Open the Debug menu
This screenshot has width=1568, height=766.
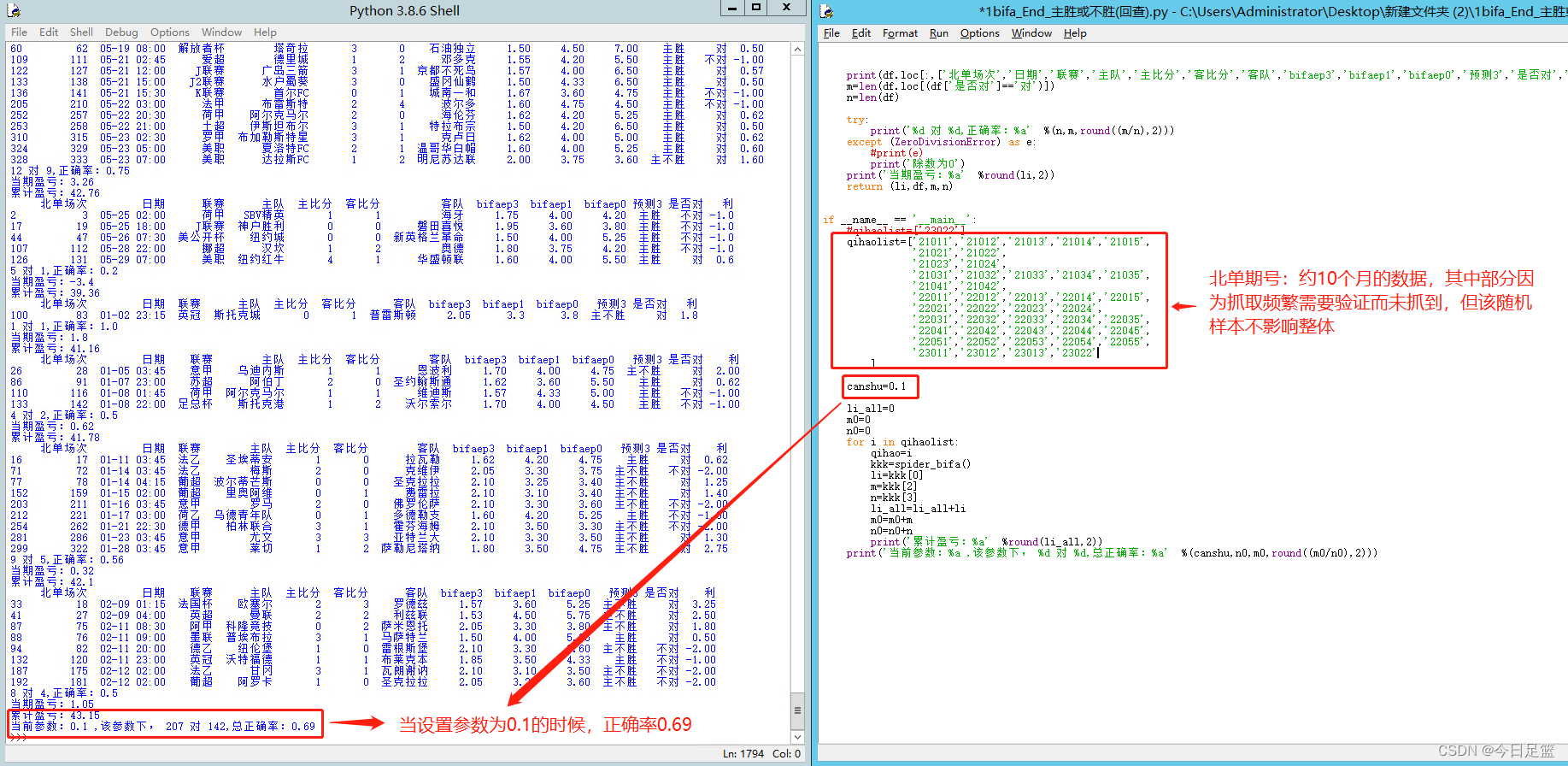pyautogui.click(x=121, y=32)
